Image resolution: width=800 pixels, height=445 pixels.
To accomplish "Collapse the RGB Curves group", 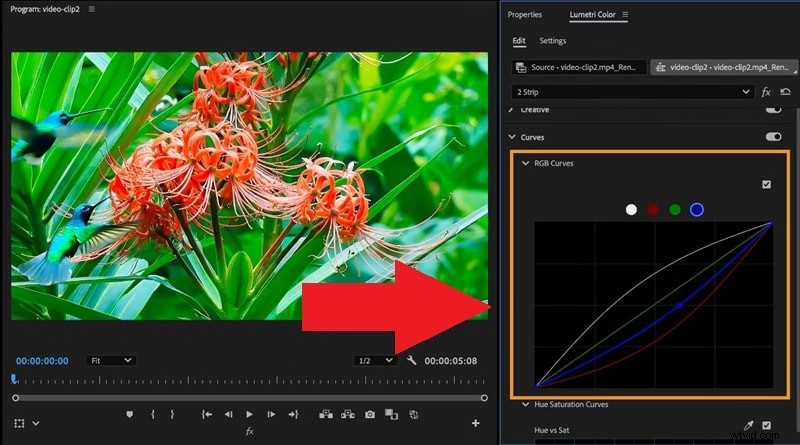I will pyautogui.click(x=525, y=163).
